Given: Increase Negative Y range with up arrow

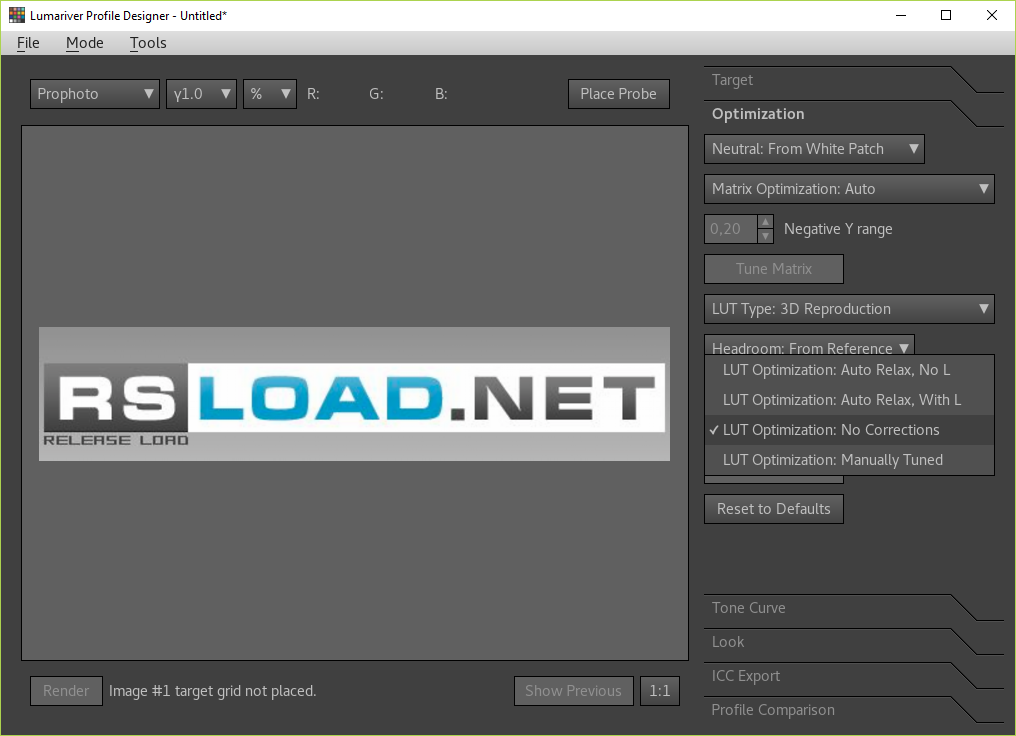Looking at the screenshot, I should pyautogui.click(x=765, y=222).
